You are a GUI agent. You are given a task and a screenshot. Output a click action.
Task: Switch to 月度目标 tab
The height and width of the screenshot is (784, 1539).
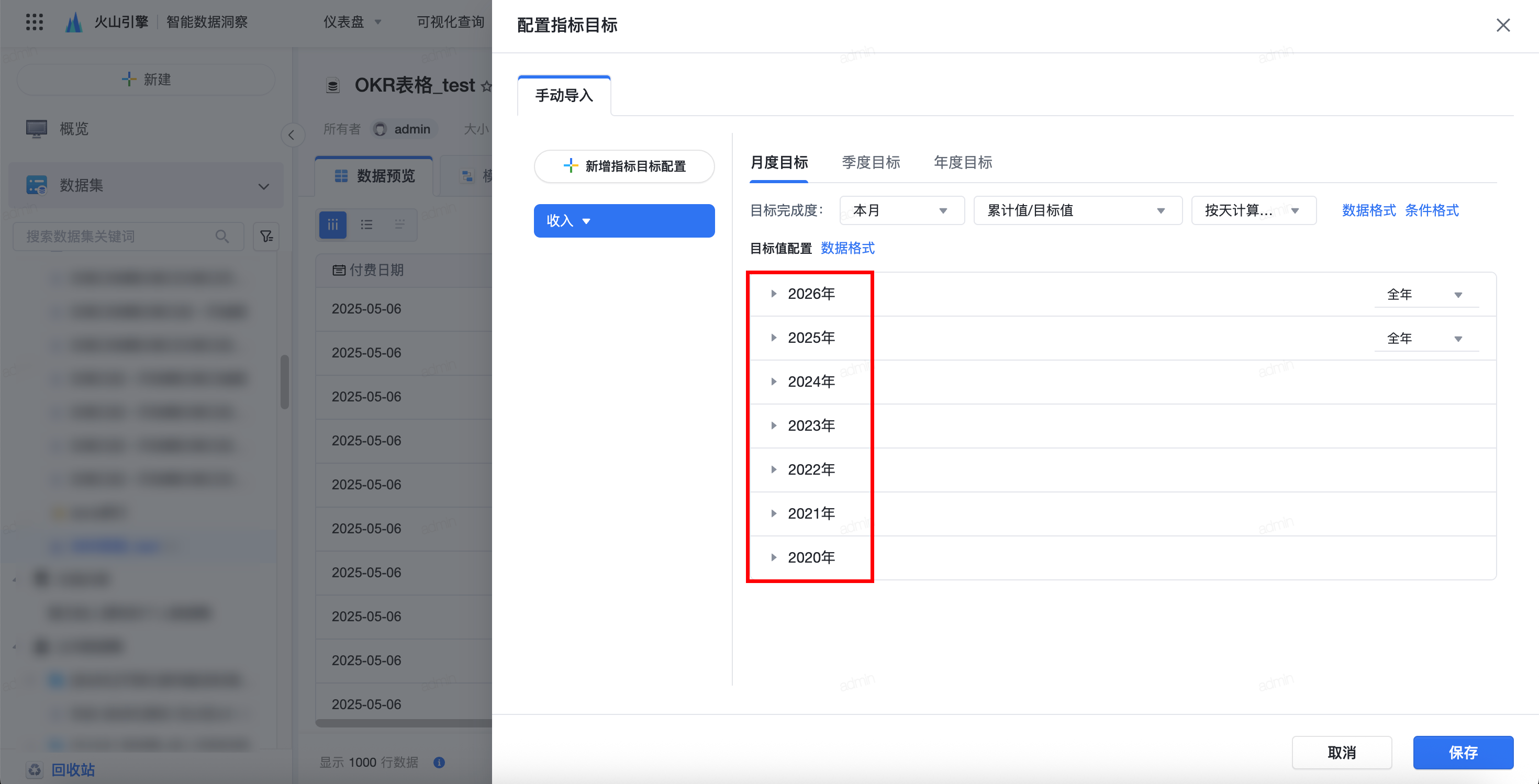point(778,162)
